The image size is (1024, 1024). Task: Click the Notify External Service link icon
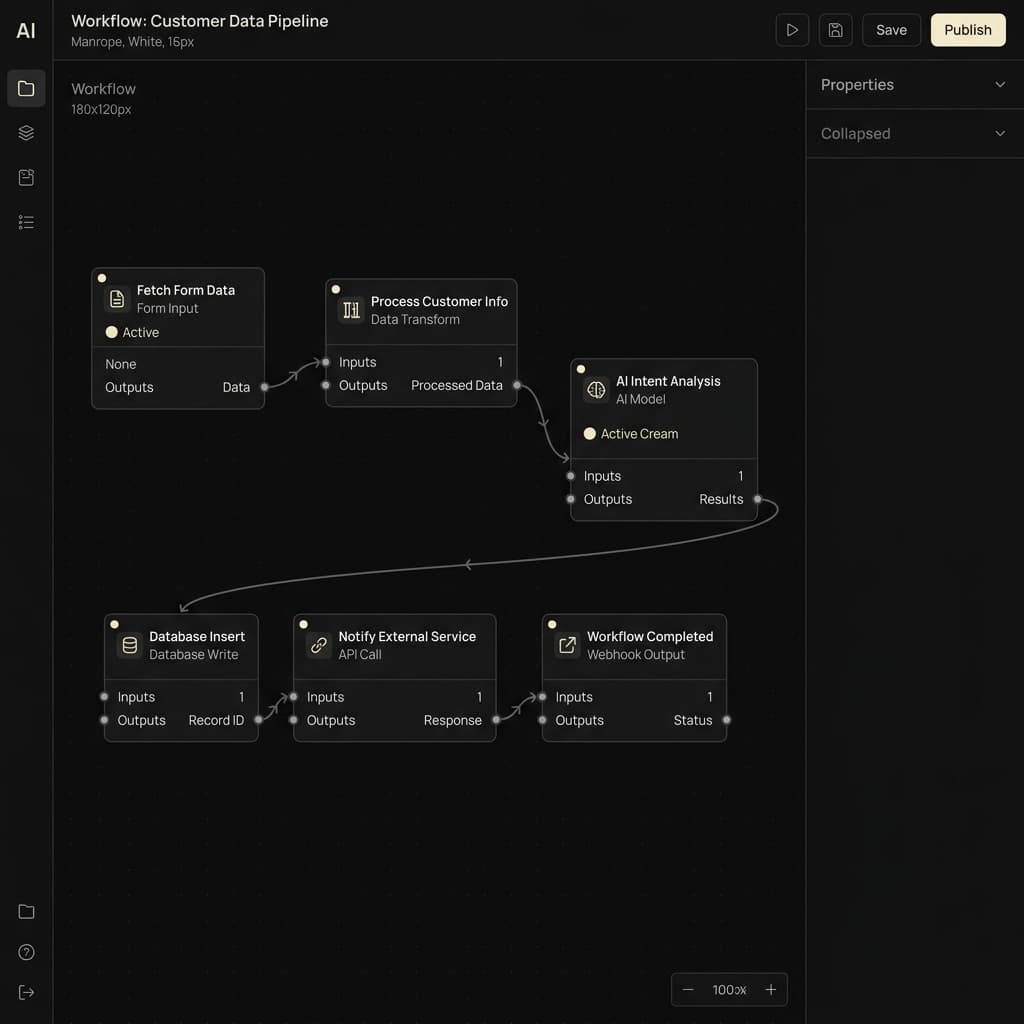(x=319, y=645)
